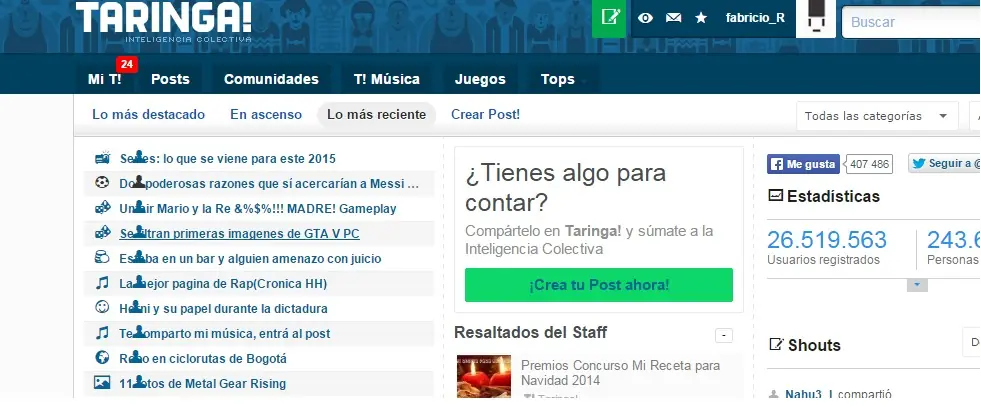Open Premios Concurso Mi Receta para Navidad 2014

(x=621, y=373)
